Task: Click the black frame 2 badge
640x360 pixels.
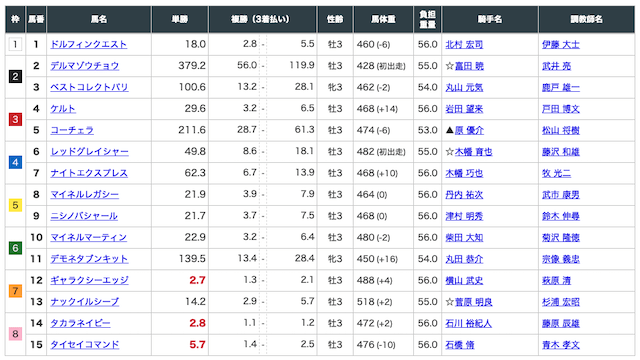Action: click(15, 76)
